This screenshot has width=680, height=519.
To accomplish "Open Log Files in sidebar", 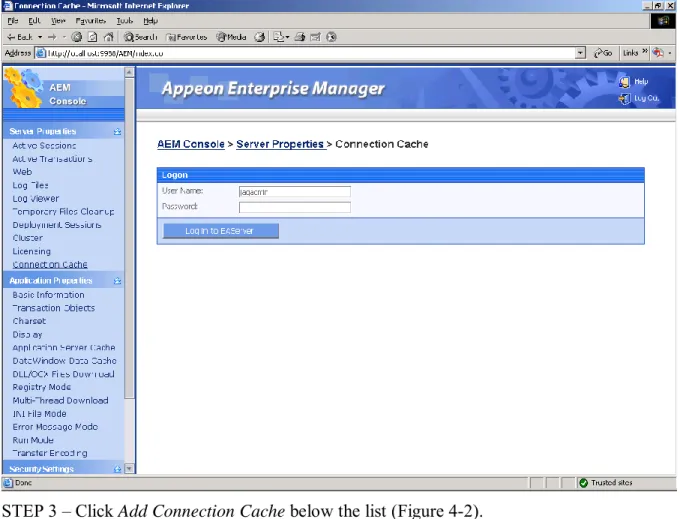I will [30, 185].
